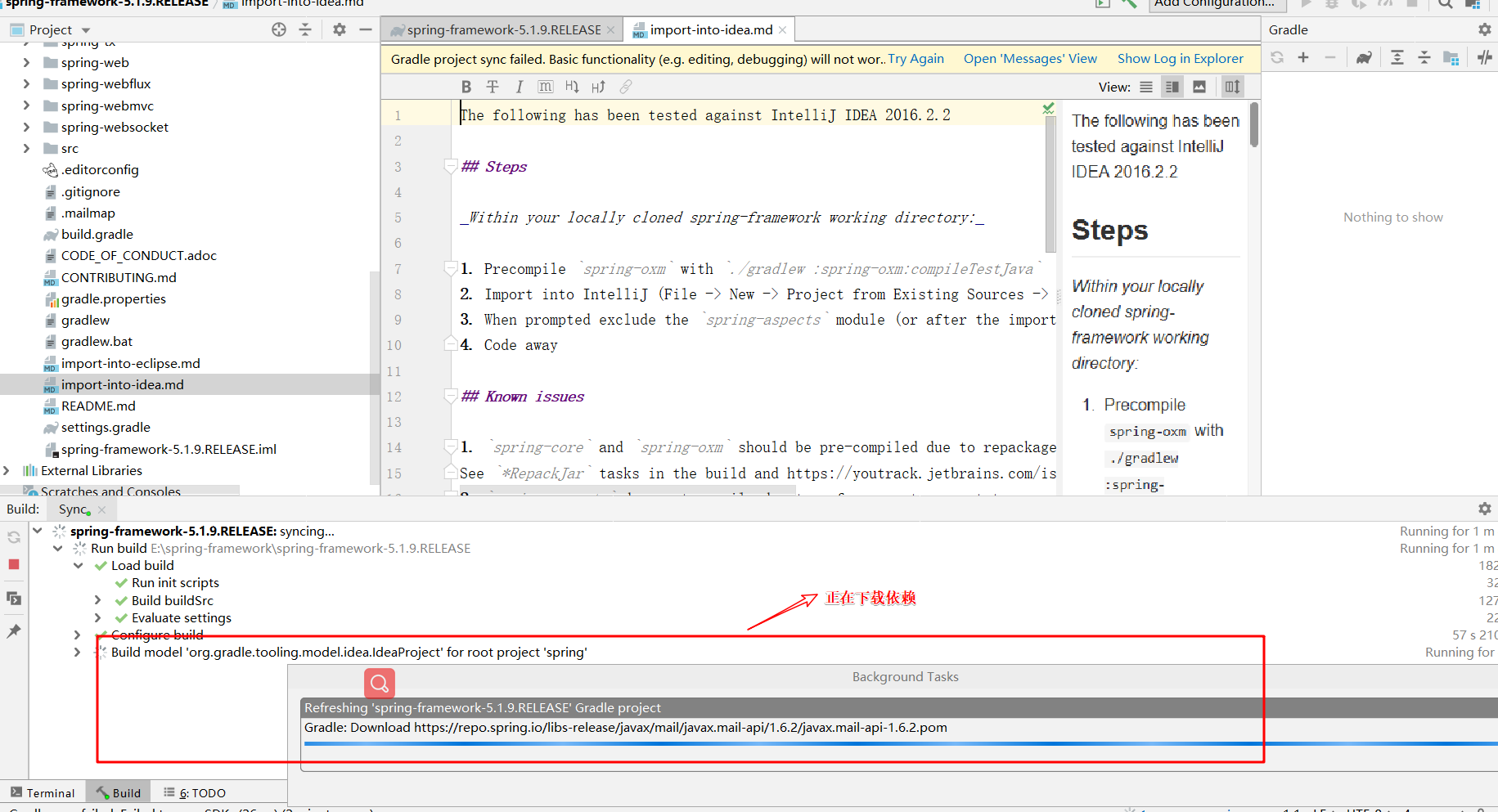
Task: Expand Evaluate settings node
Action: click(98, 617)
